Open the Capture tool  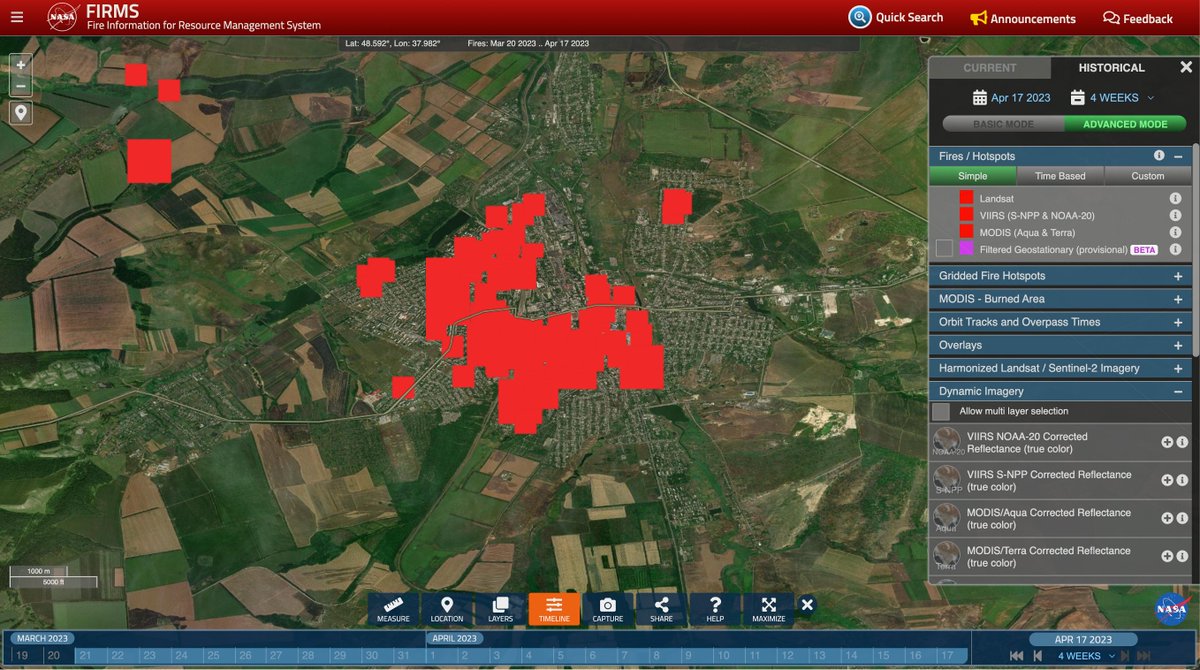(x=608, y=609)
